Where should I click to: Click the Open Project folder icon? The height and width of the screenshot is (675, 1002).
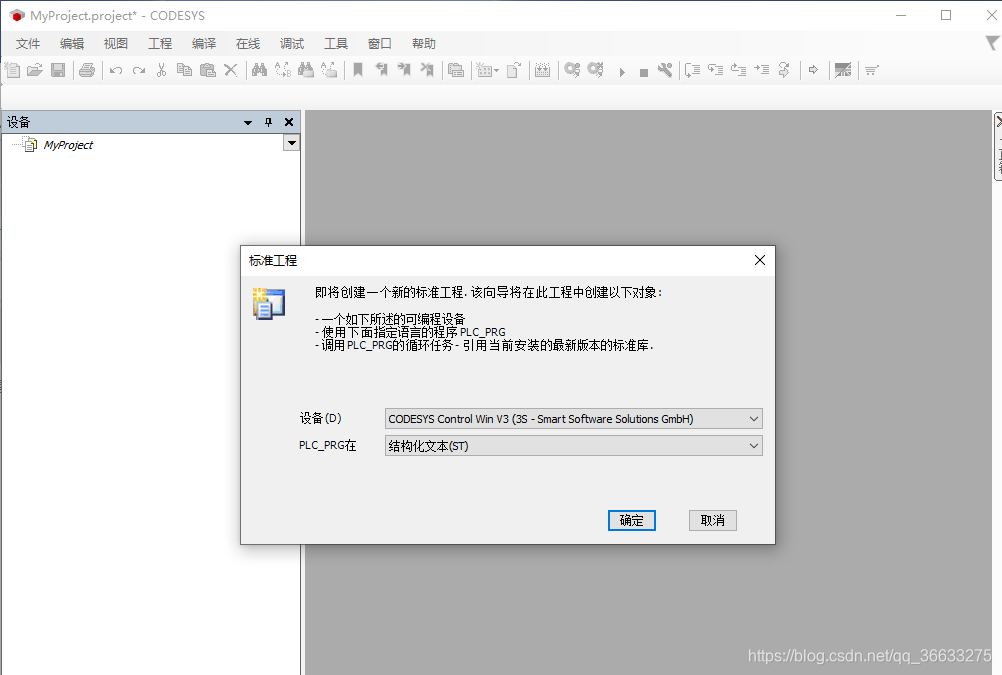pyautogui.click(x=35, y=70)
